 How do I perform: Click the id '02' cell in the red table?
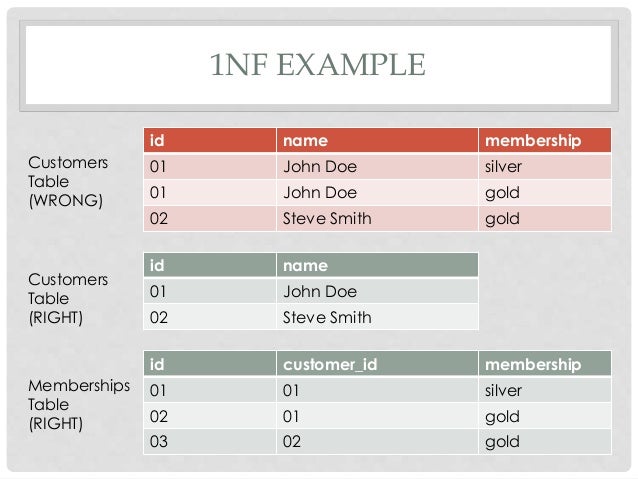(x=210, y=219)
